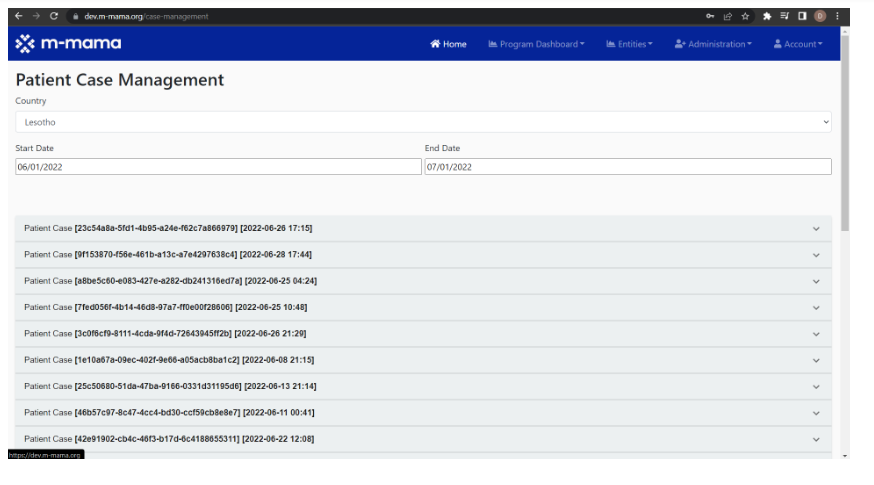Image resolution: width=874 pixels, height=485 pixels.
Task: Open the Entities menu
Action: coord(629,44)
